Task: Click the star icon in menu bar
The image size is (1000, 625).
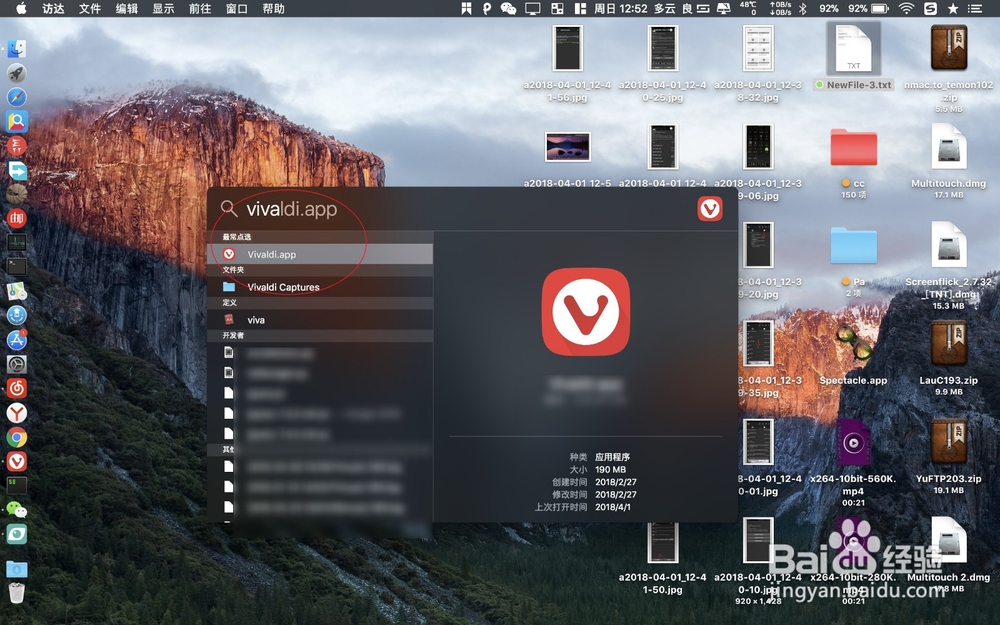Action: 953,8
